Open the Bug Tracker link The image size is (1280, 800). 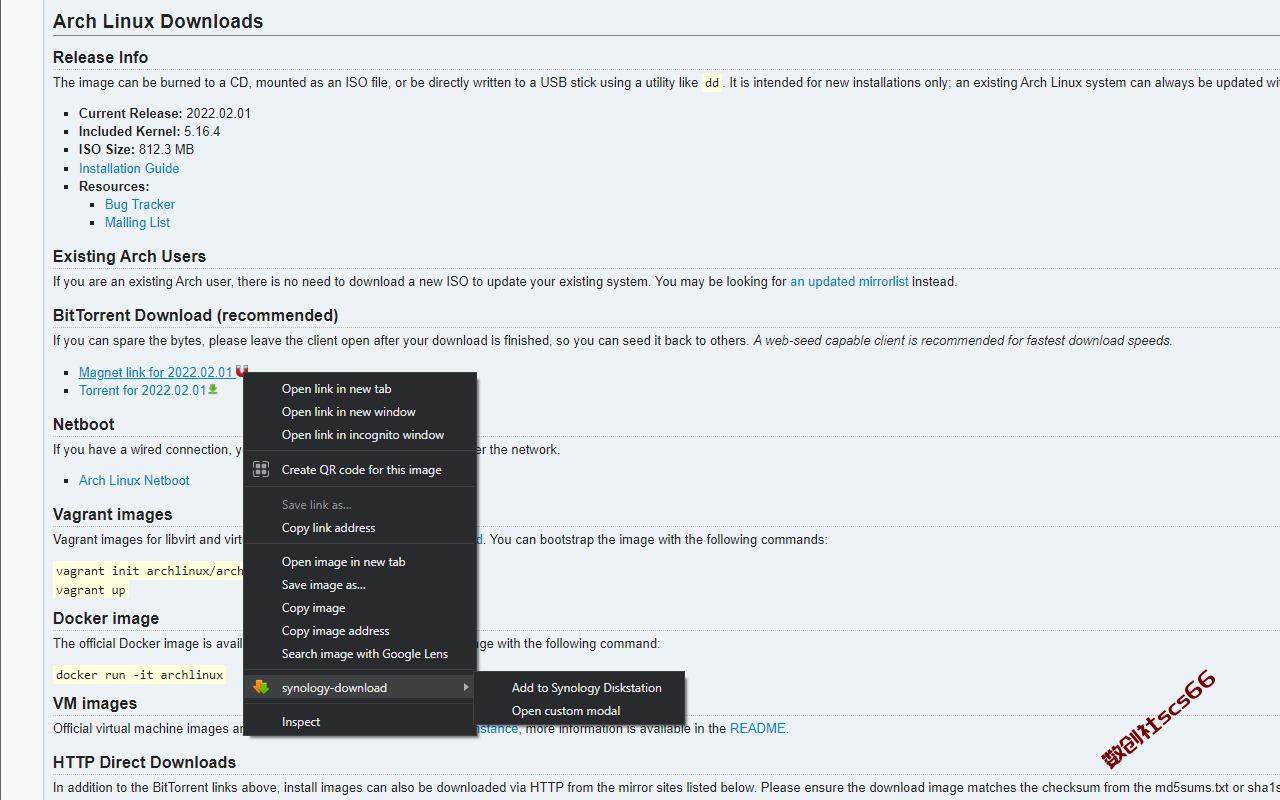point(140,204)
